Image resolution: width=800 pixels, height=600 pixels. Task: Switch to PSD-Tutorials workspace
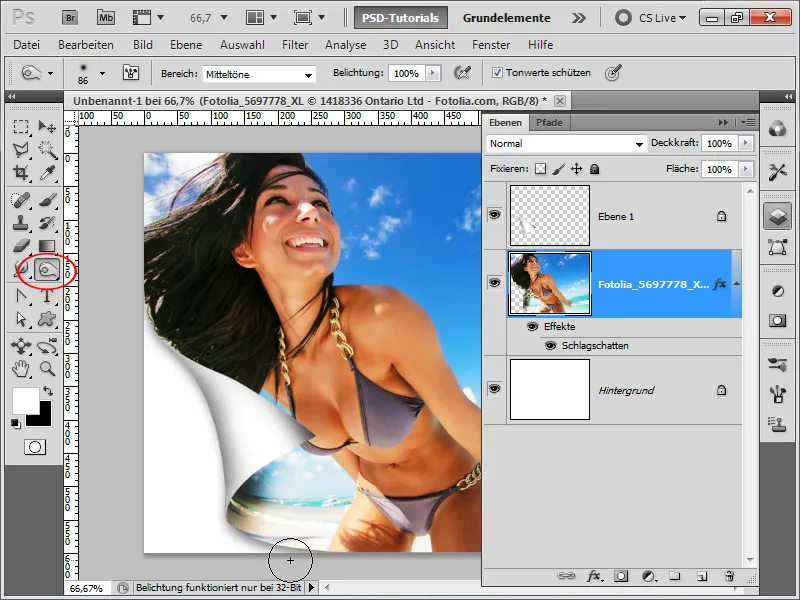point(401,18)
